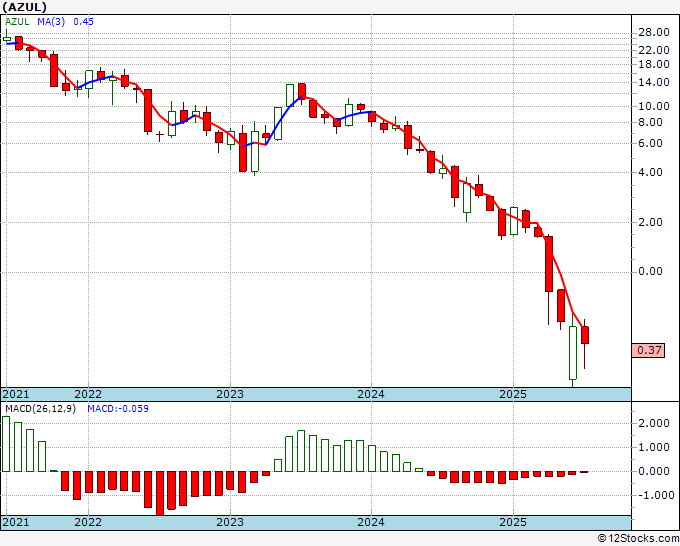Click the MACD(26,12,9) indicator label

click(x=40, y=409)
